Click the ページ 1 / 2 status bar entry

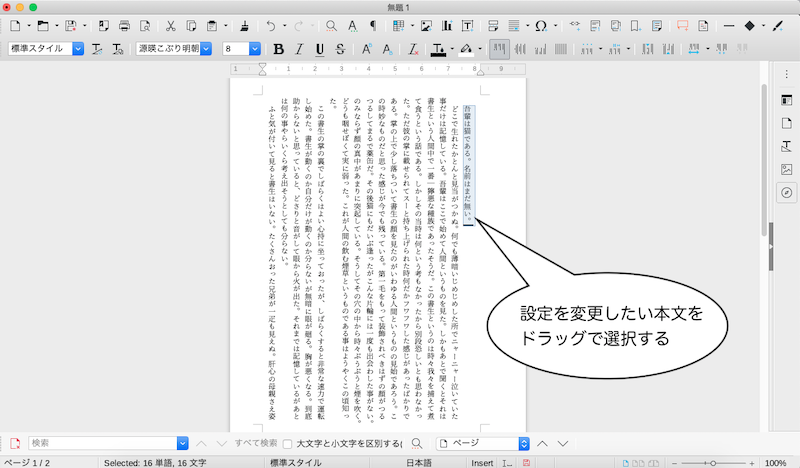coord(27,463)
